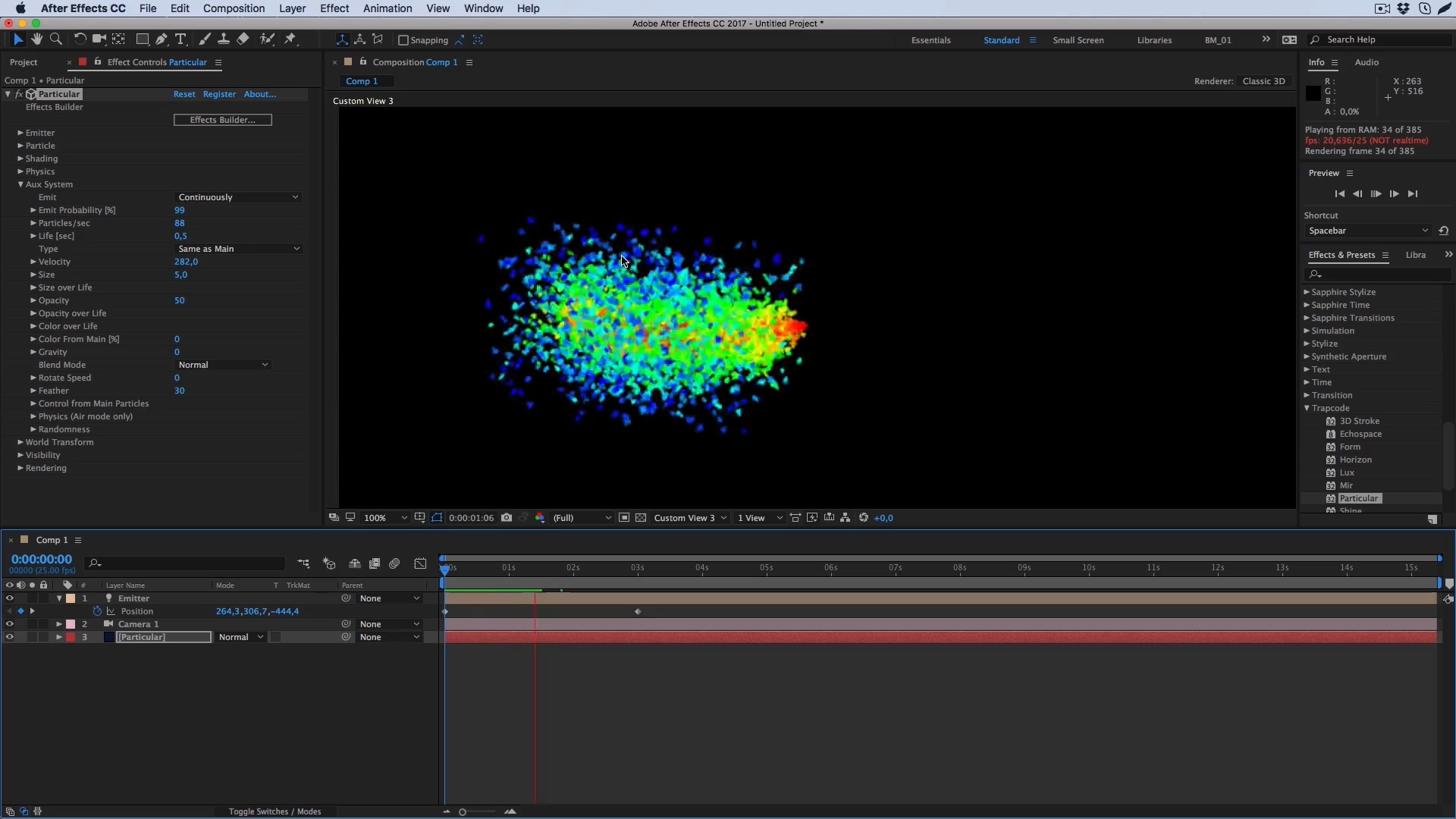The height and width of the screenshot is (819, 1456).
Task: Click the Effects Builder button
Action: click(x=222, y=120)
